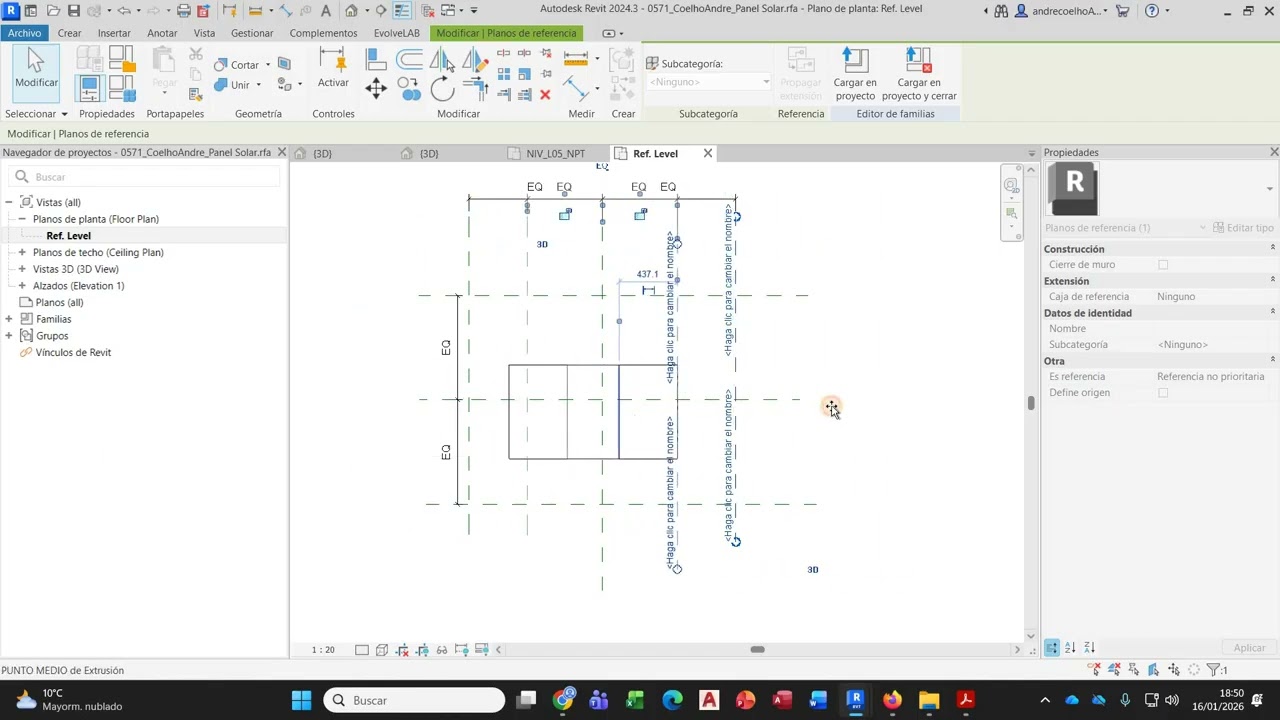Viewport: 1280px width, 720px height.
Task: Select the Rotate tool icon
Action: pos(442,90)
